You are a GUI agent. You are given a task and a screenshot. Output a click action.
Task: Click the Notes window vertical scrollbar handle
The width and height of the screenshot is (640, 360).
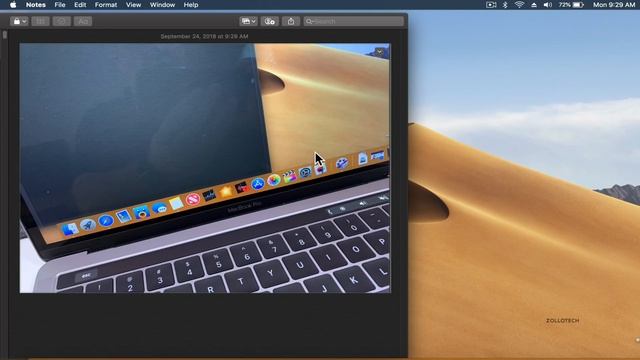4,35
